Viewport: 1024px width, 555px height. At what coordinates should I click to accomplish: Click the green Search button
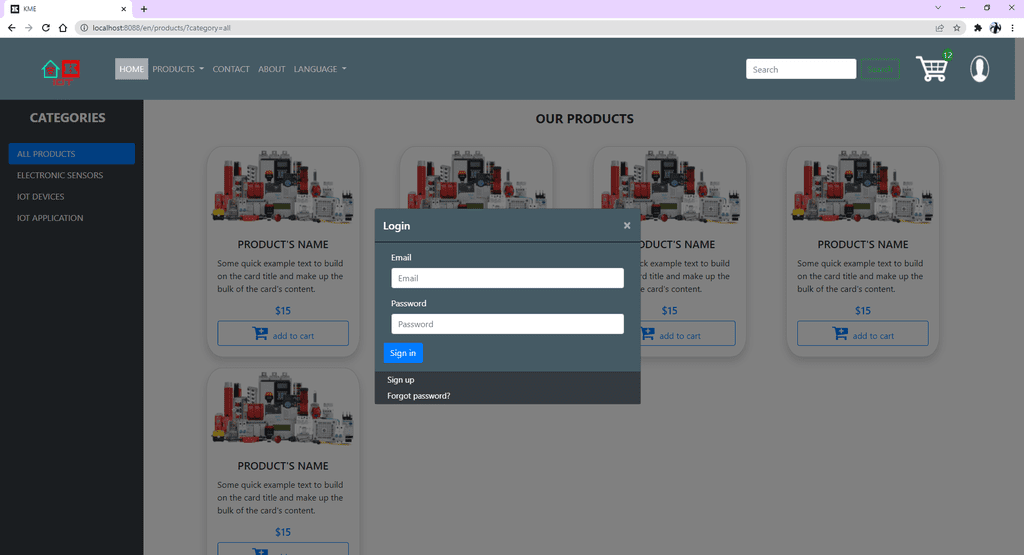click(880, 69)
